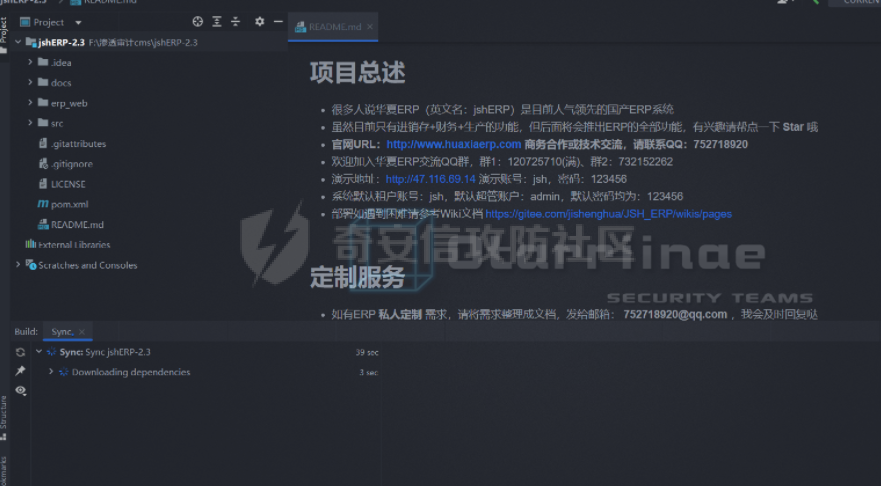Open the gitee JSH_ERP wikis link
881x486 pixels.
608,214
